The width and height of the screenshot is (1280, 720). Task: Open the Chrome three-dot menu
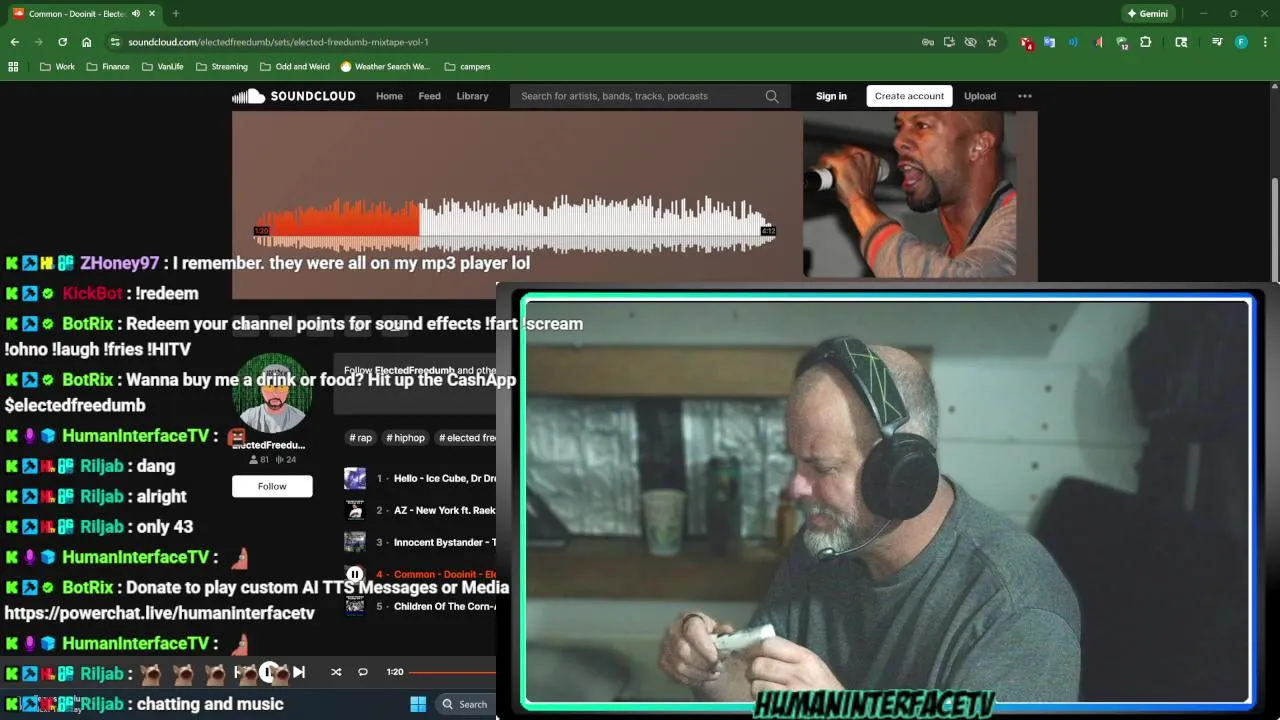coord(1263,42)
